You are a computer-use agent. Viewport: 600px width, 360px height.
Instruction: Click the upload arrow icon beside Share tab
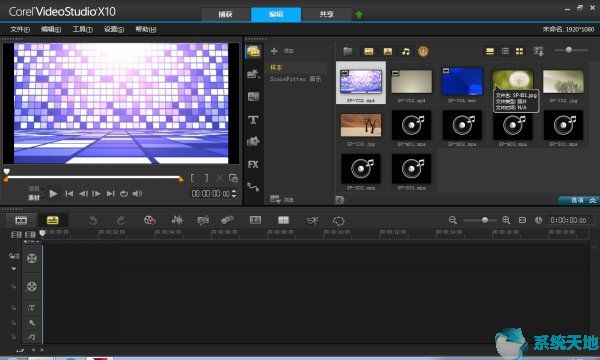tap(359, 15)
